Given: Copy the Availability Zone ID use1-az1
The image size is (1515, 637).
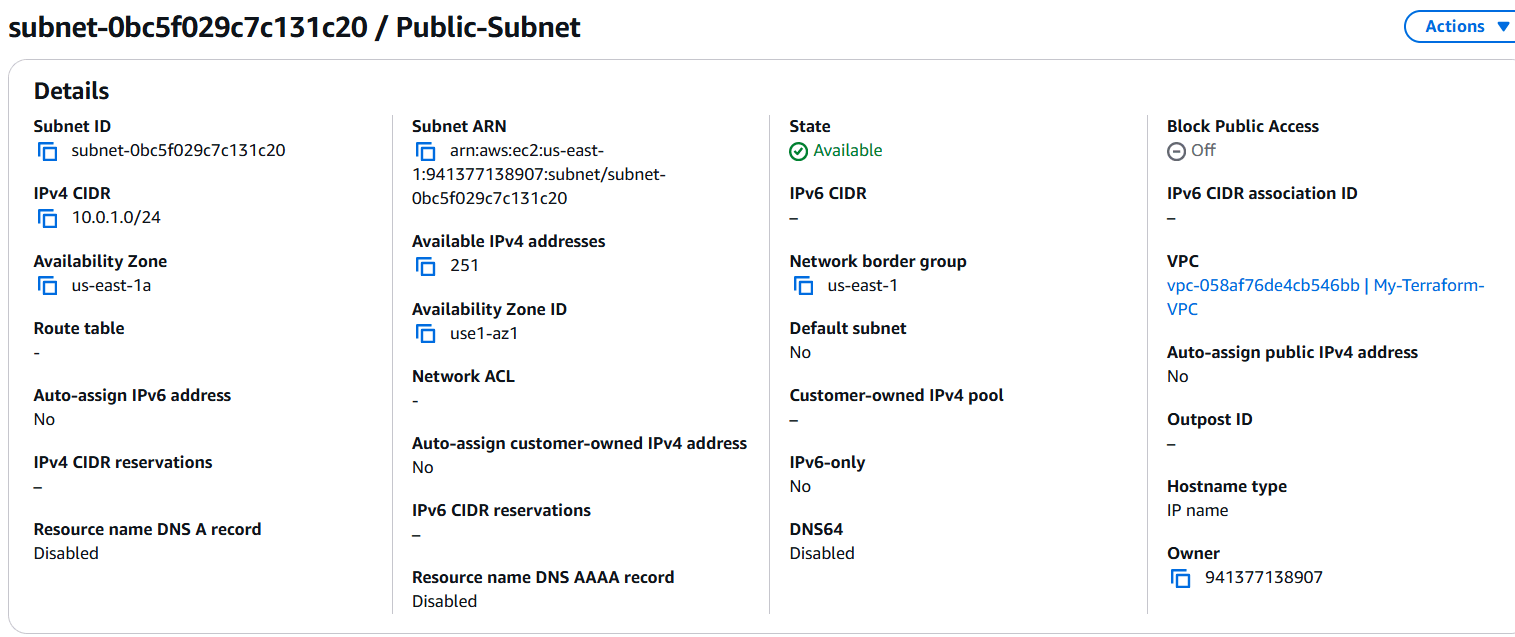Looking at the screenshot, I should (426, 333).
